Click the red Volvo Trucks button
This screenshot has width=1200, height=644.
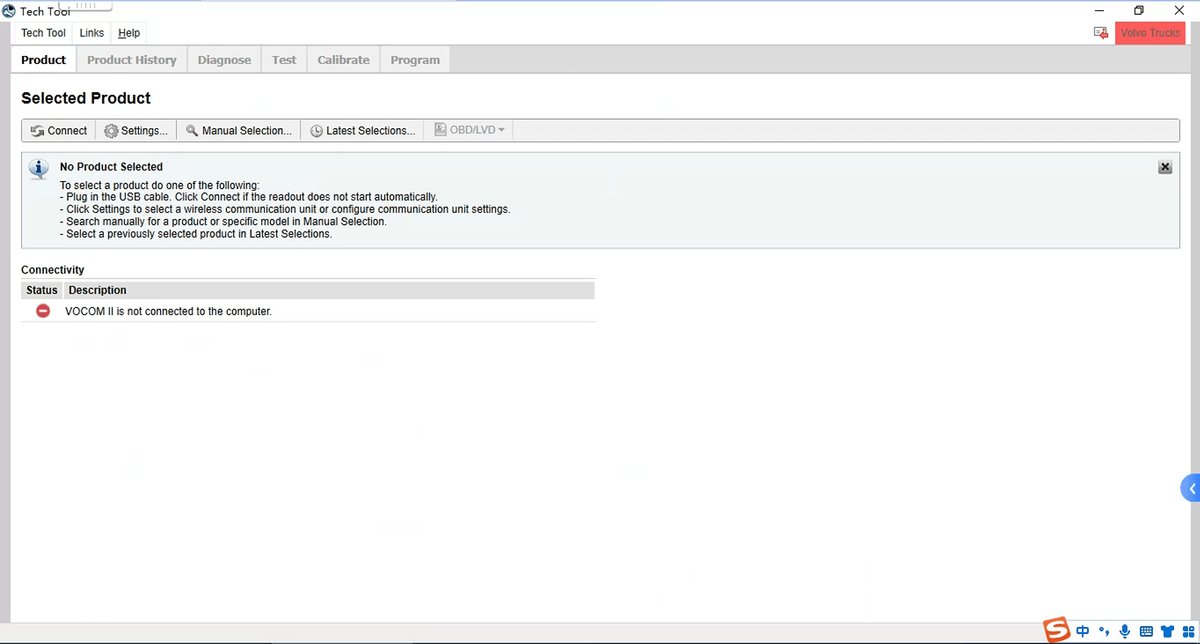(x=1150, y=33)
